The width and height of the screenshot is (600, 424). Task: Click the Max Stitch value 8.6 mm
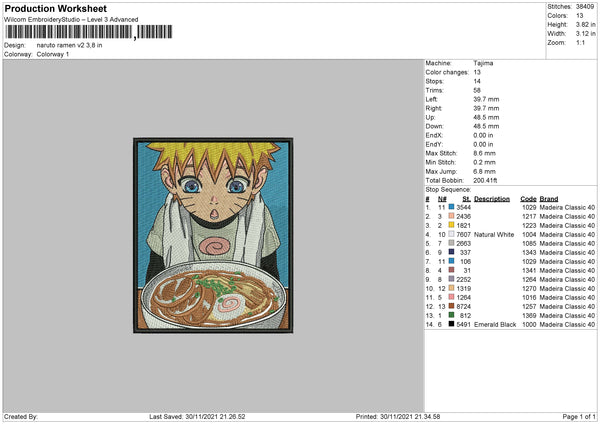(x=484, y=153)
